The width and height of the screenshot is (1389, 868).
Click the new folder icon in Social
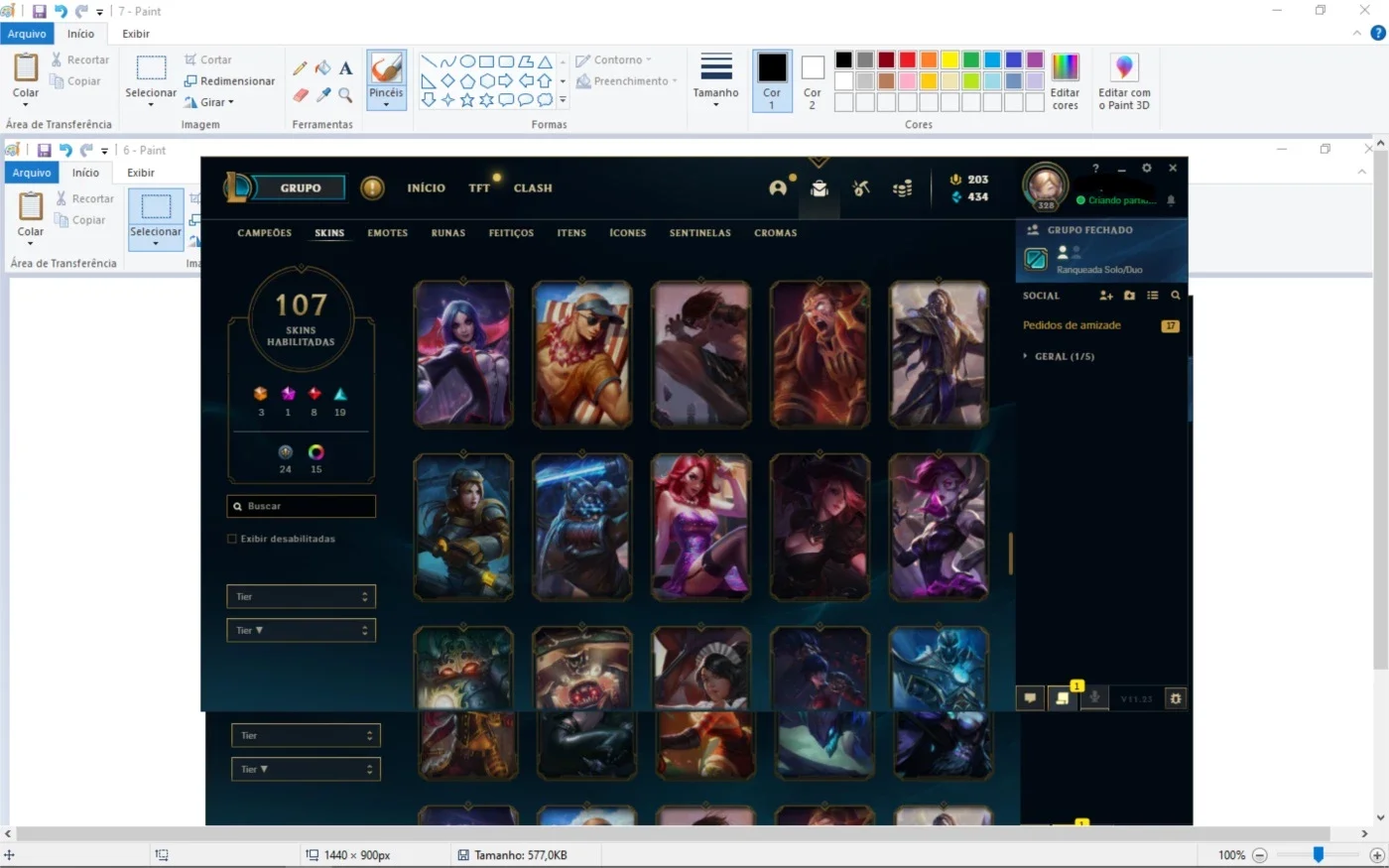click(x=1129, y=296)
